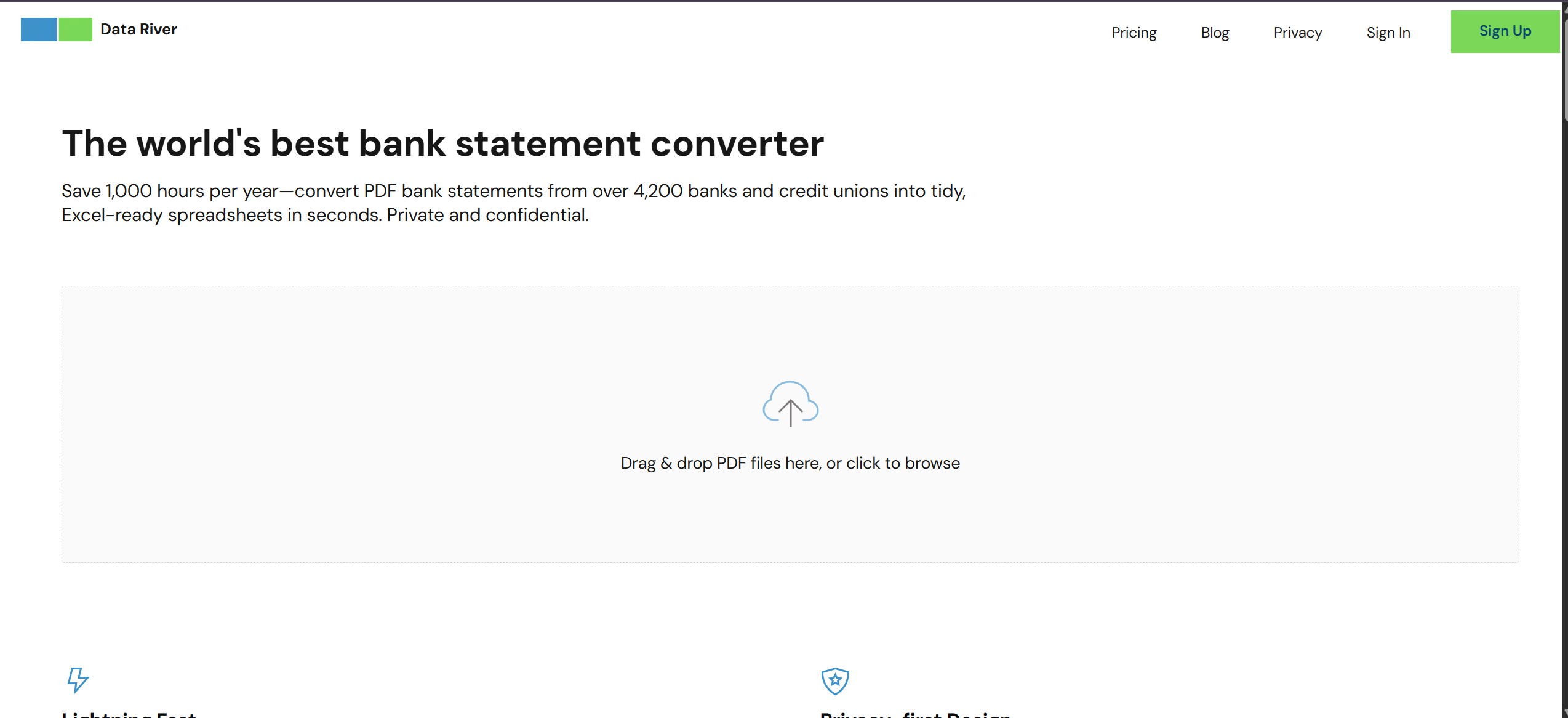Click the main bank statement converter headline
Screen dimensions: 1568x718
(443, 143)
